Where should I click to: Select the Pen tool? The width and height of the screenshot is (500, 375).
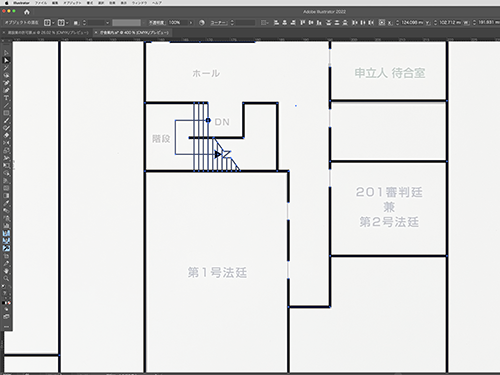[x=6, y=83]
